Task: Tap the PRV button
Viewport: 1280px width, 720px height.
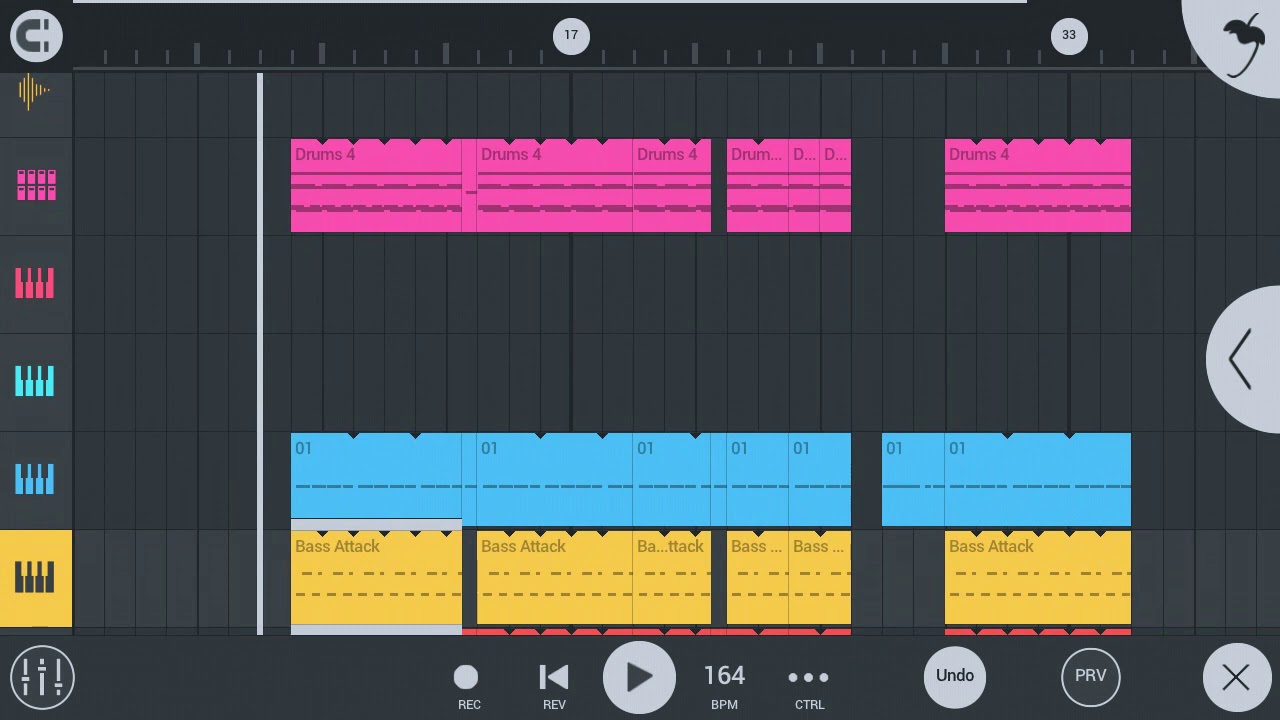Action: [x=1090, y=676]
